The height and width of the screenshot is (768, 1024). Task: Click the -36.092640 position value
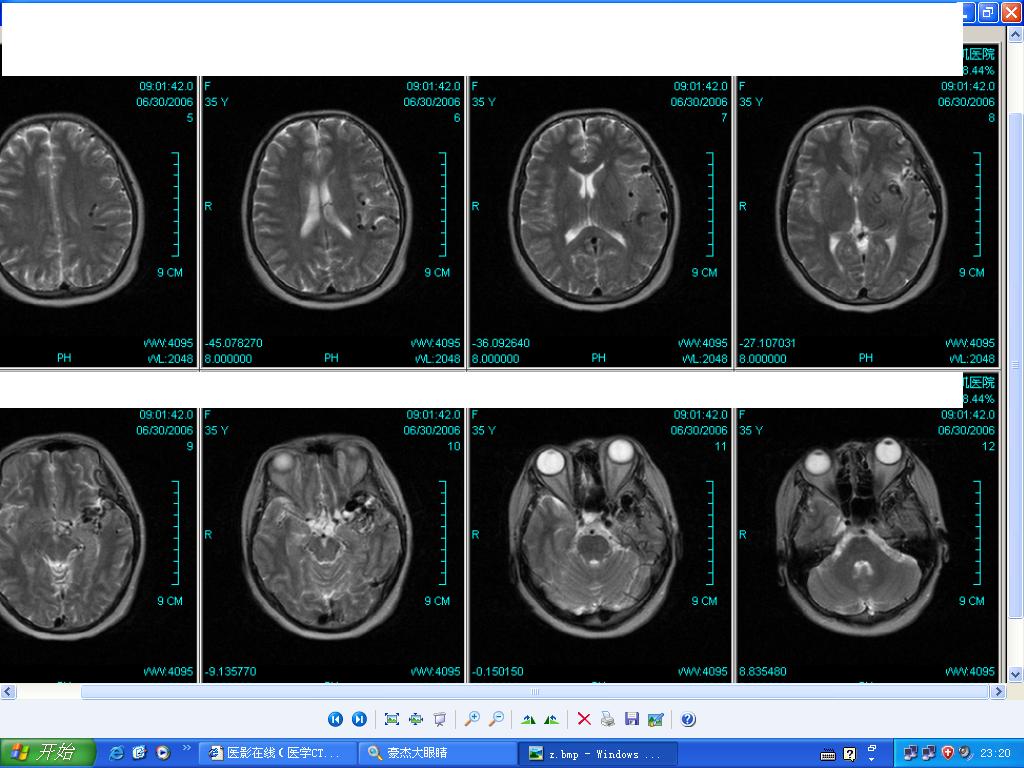coord(501,343)
